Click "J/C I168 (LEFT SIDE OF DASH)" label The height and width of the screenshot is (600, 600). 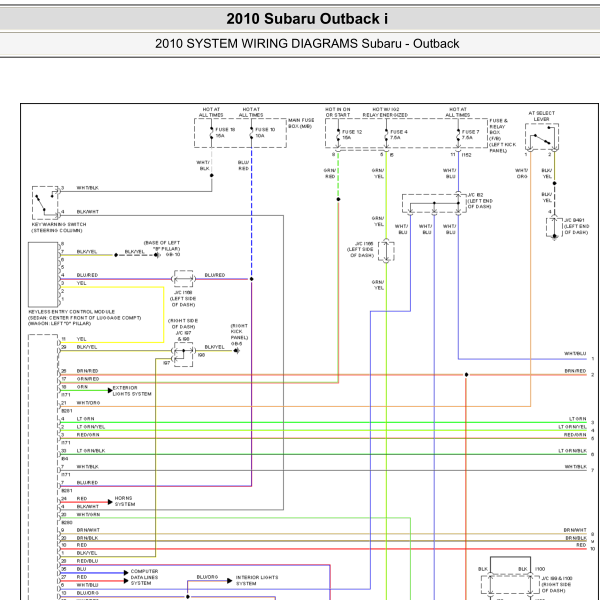(183, 298)
